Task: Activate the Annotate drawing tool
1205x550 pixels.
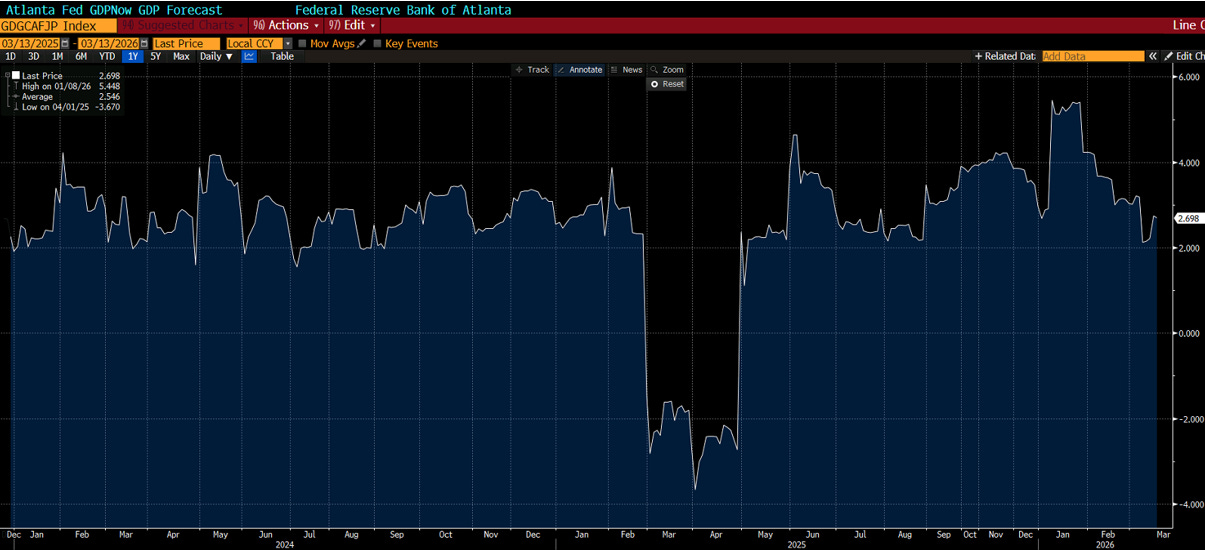Action: coord(579,70)
